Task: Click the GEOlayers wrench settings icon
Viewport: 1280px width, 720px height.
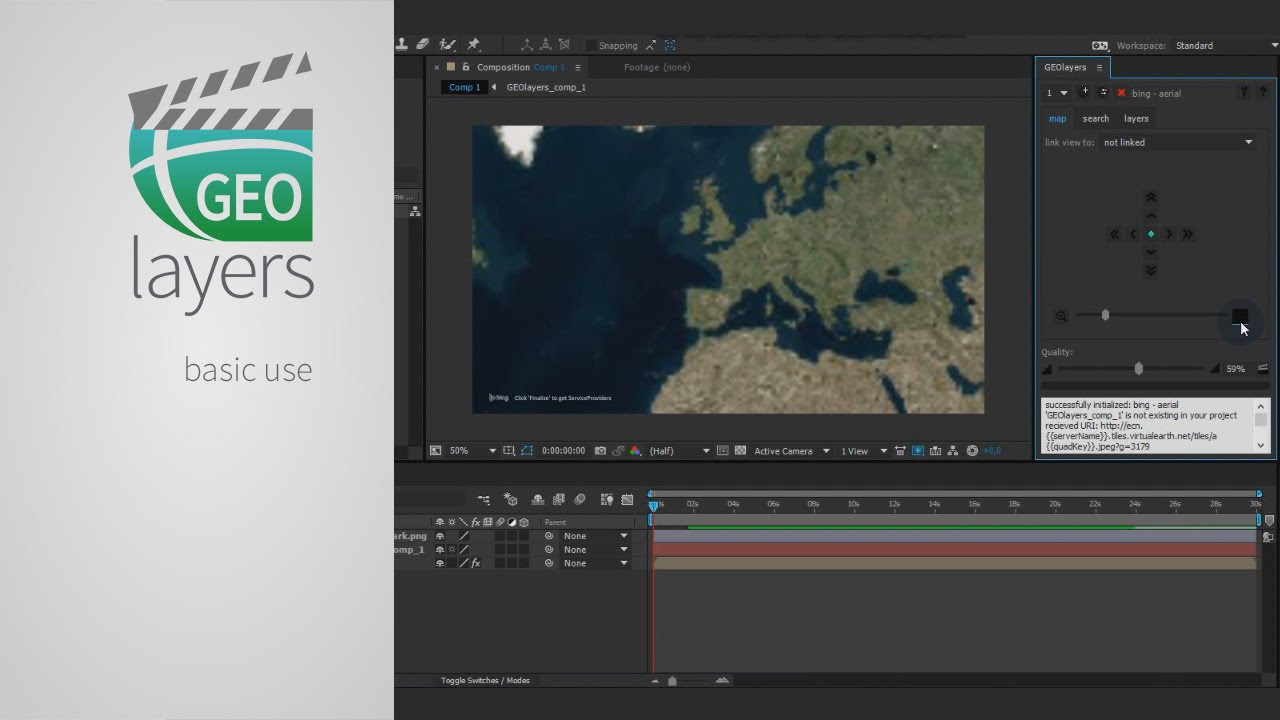Action: tap(1244, 93)
